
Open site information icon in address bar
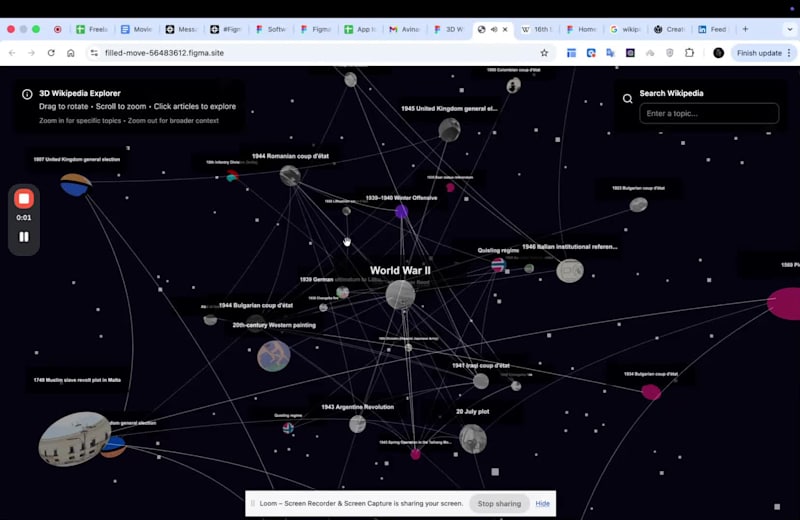94,53
